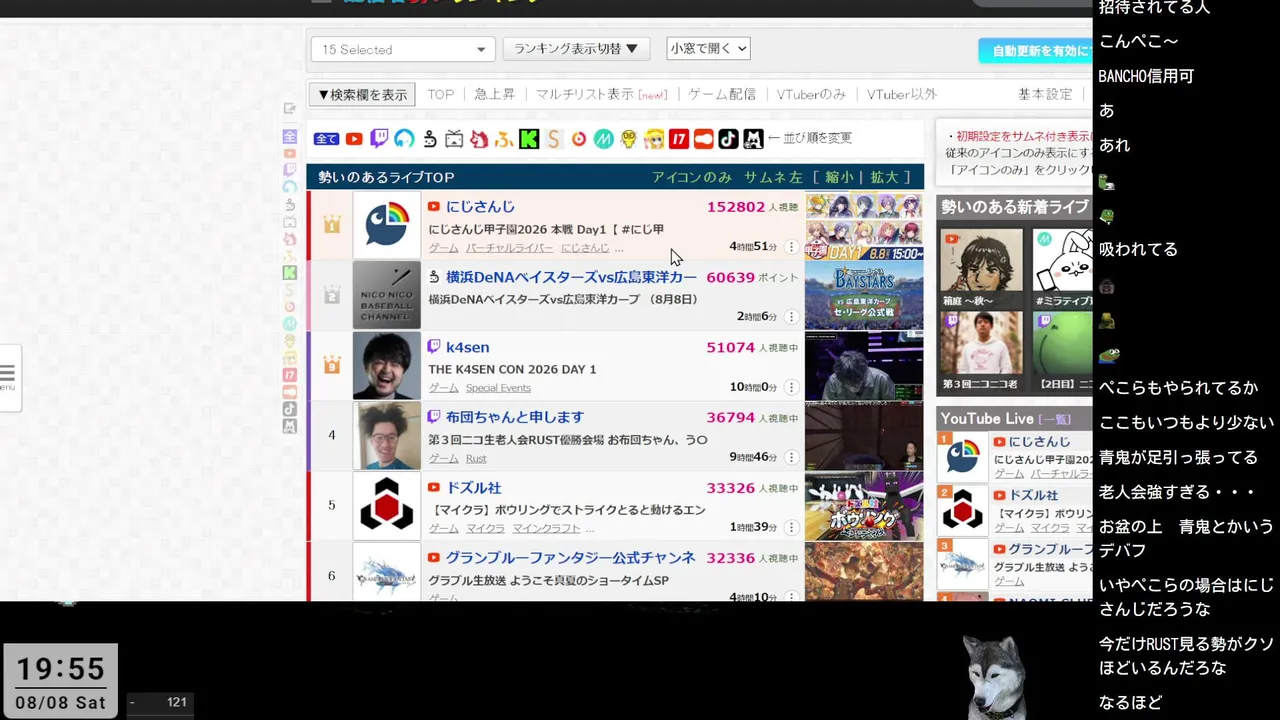Open the k4sen channel link
1280x720 pixels.
click(x=467, y=347)
